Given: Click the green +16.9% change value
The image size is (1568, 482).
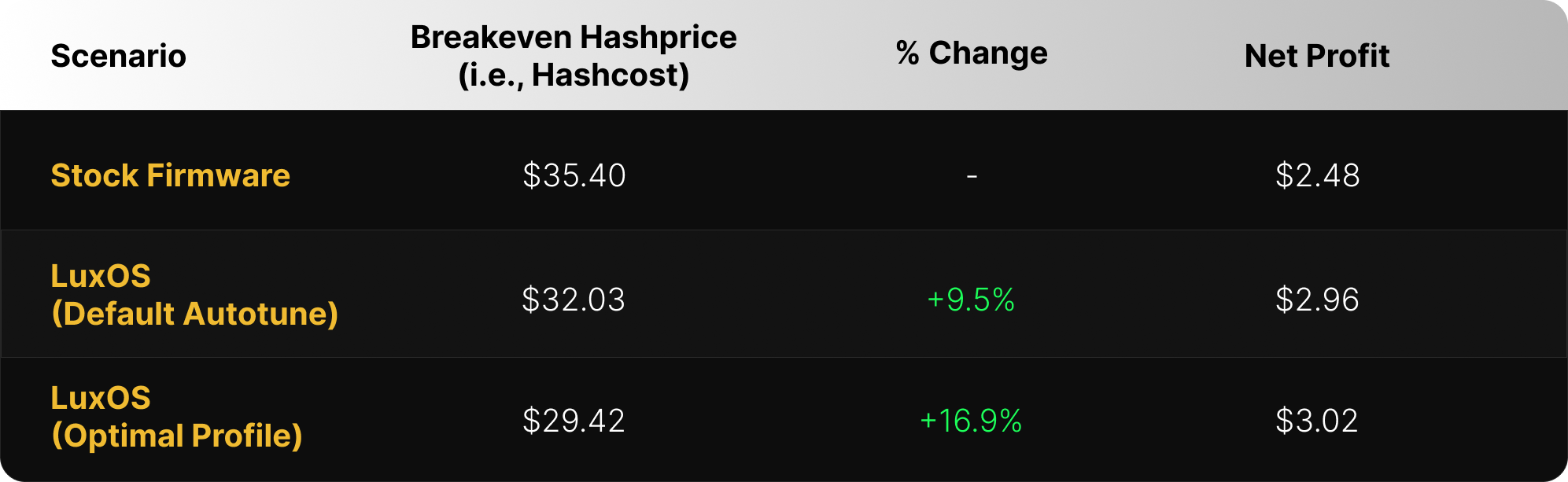Looking at the screenshot, I should pyautogui.click(x=971, y=421).
